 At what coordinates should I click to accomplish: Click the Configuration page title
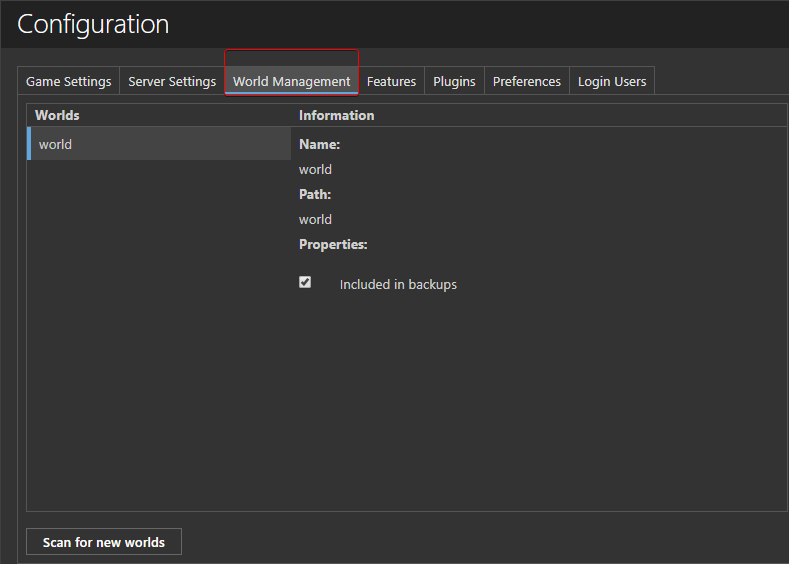coord(93,24)
